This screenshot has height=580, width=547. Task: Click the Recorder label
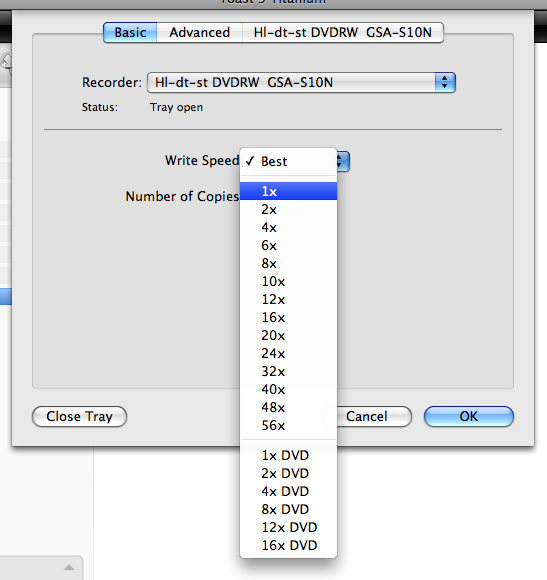point(112,82)
